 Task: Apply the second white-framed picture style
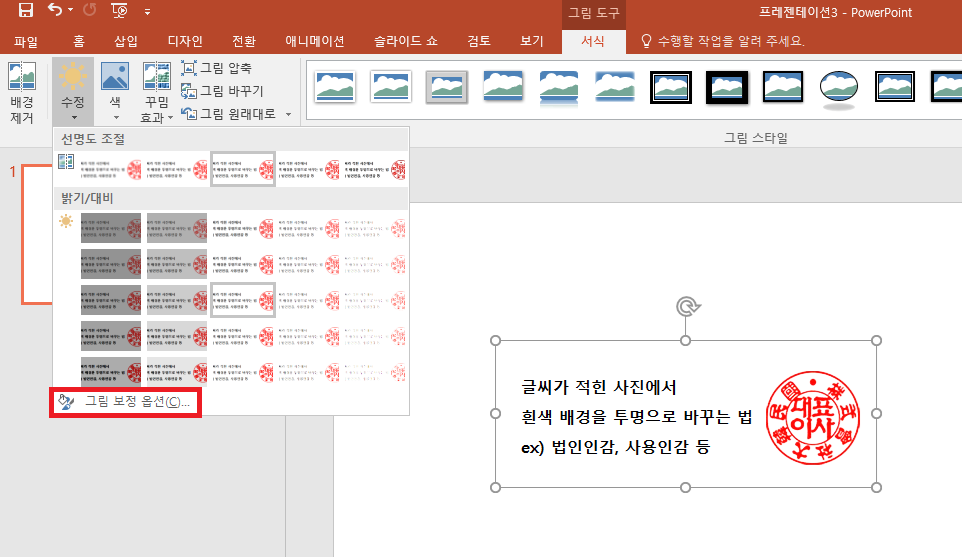(391, 86)
